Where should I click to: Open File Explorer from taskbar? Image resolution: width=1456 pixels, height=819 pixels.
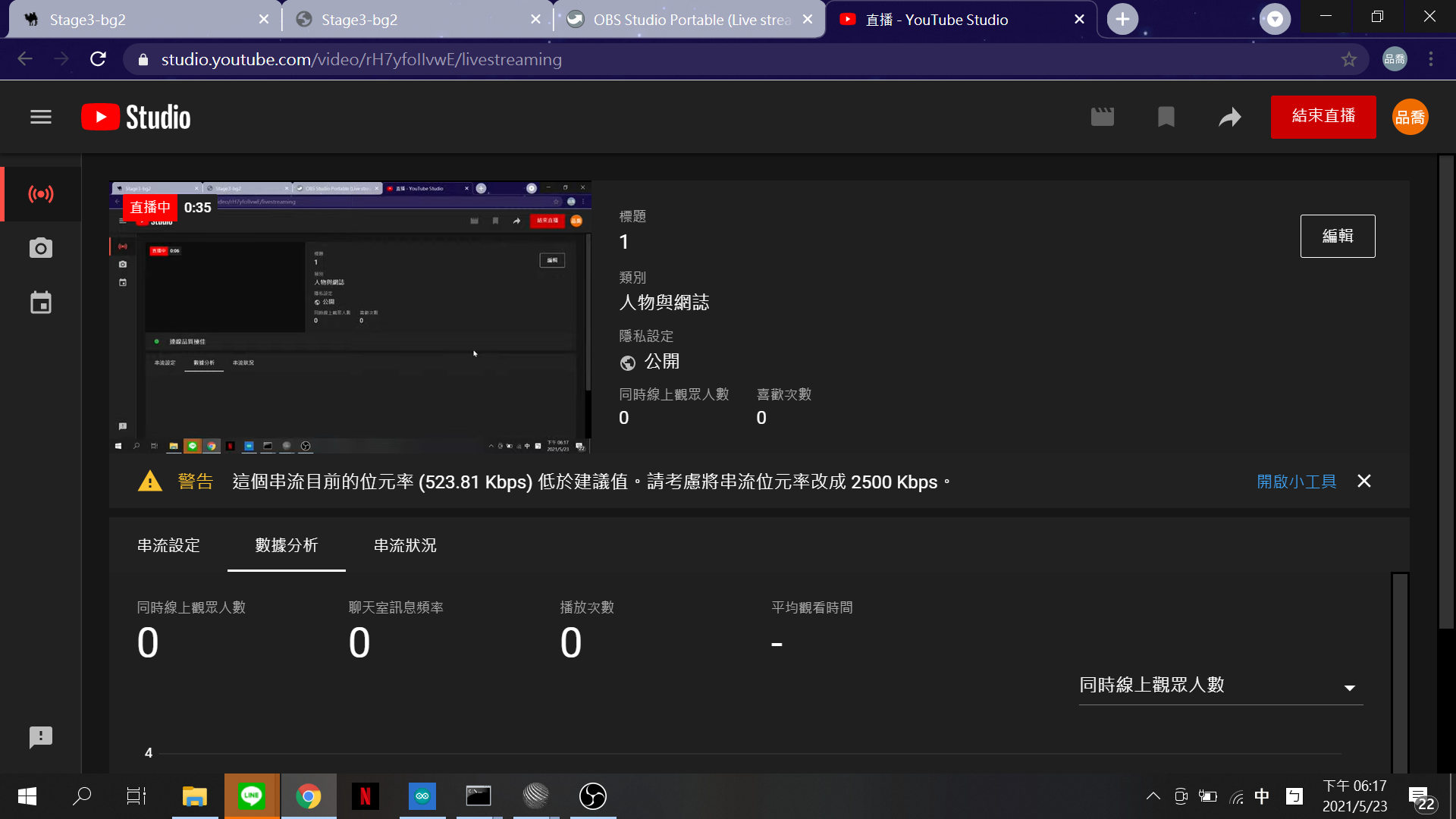(x=195, y=796)
